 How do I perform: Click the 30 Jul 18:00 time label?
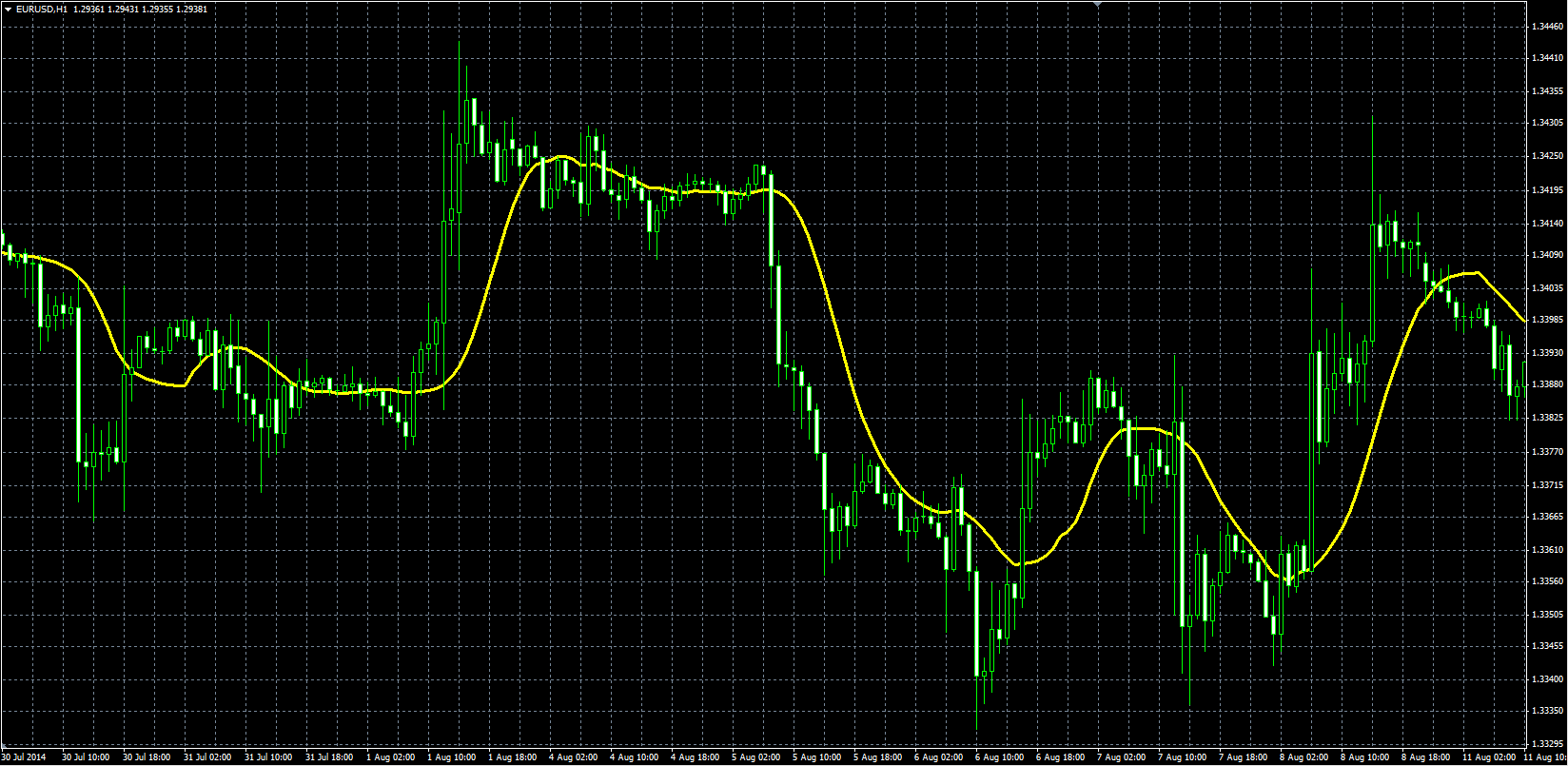pyautogui.click(x=146, y=757)
